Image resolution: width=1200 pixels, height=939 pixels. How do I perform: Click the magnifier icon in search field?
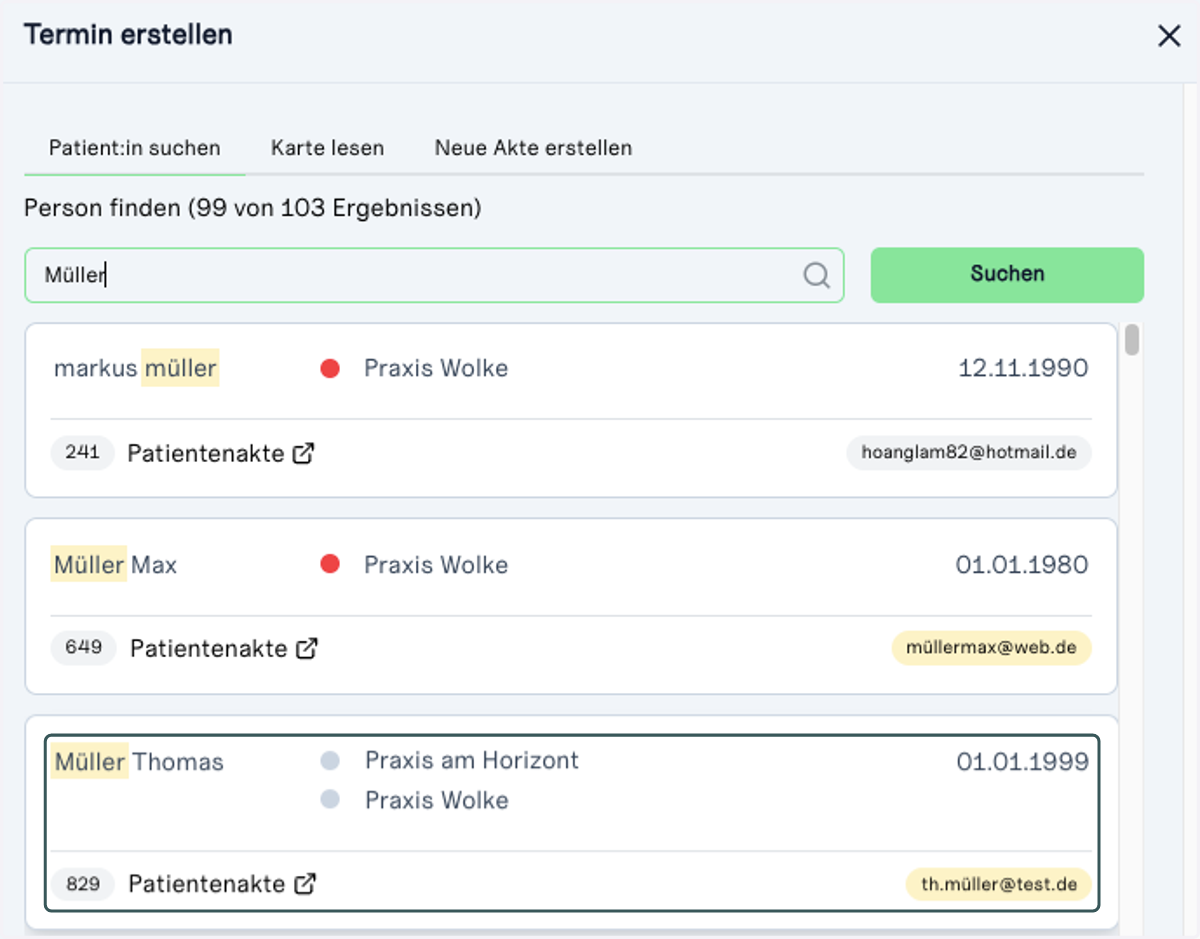(817, 275)
